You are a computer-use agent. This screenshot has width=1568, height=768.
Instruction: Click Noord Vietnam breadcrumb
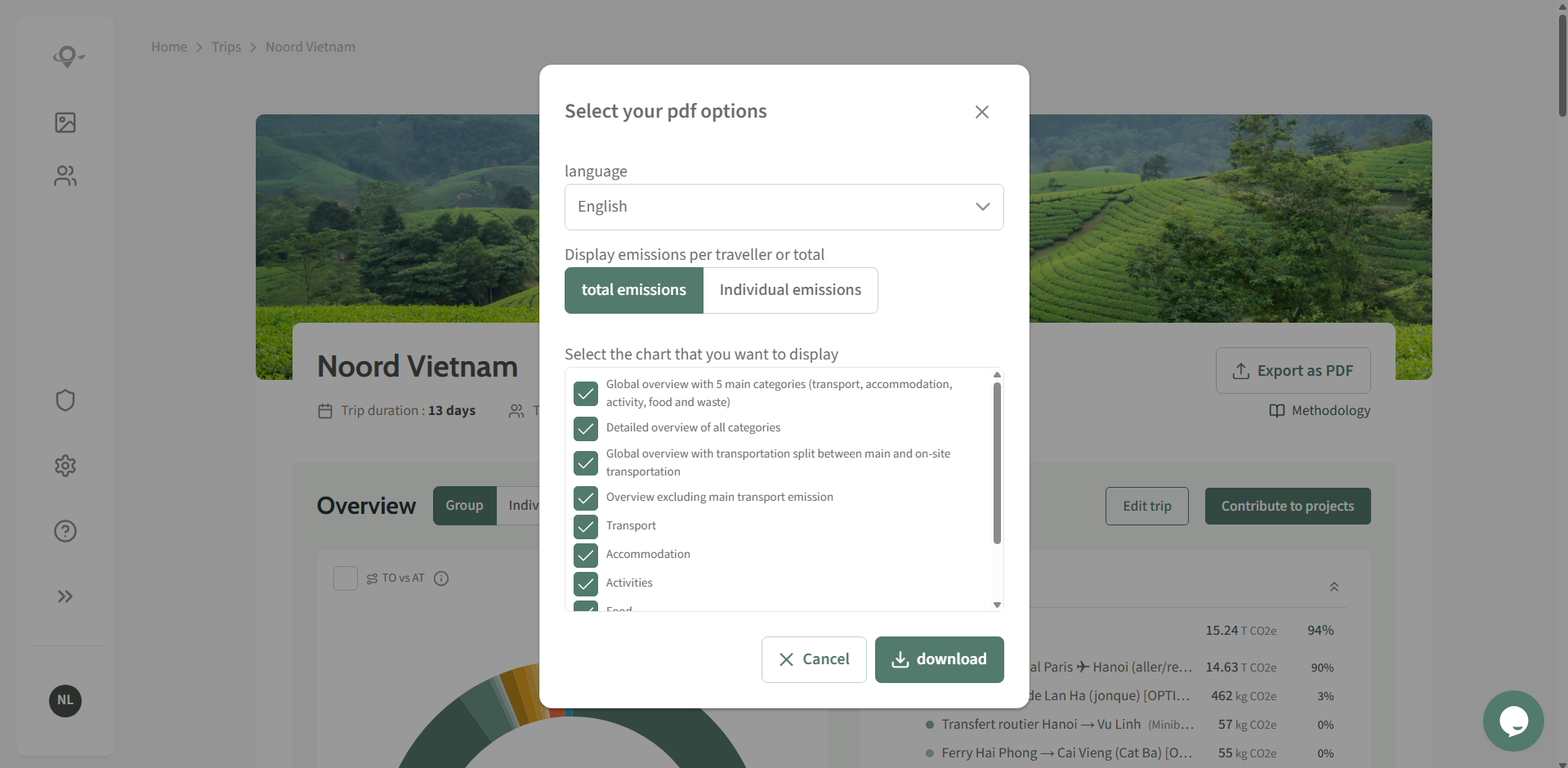(310, 47)
